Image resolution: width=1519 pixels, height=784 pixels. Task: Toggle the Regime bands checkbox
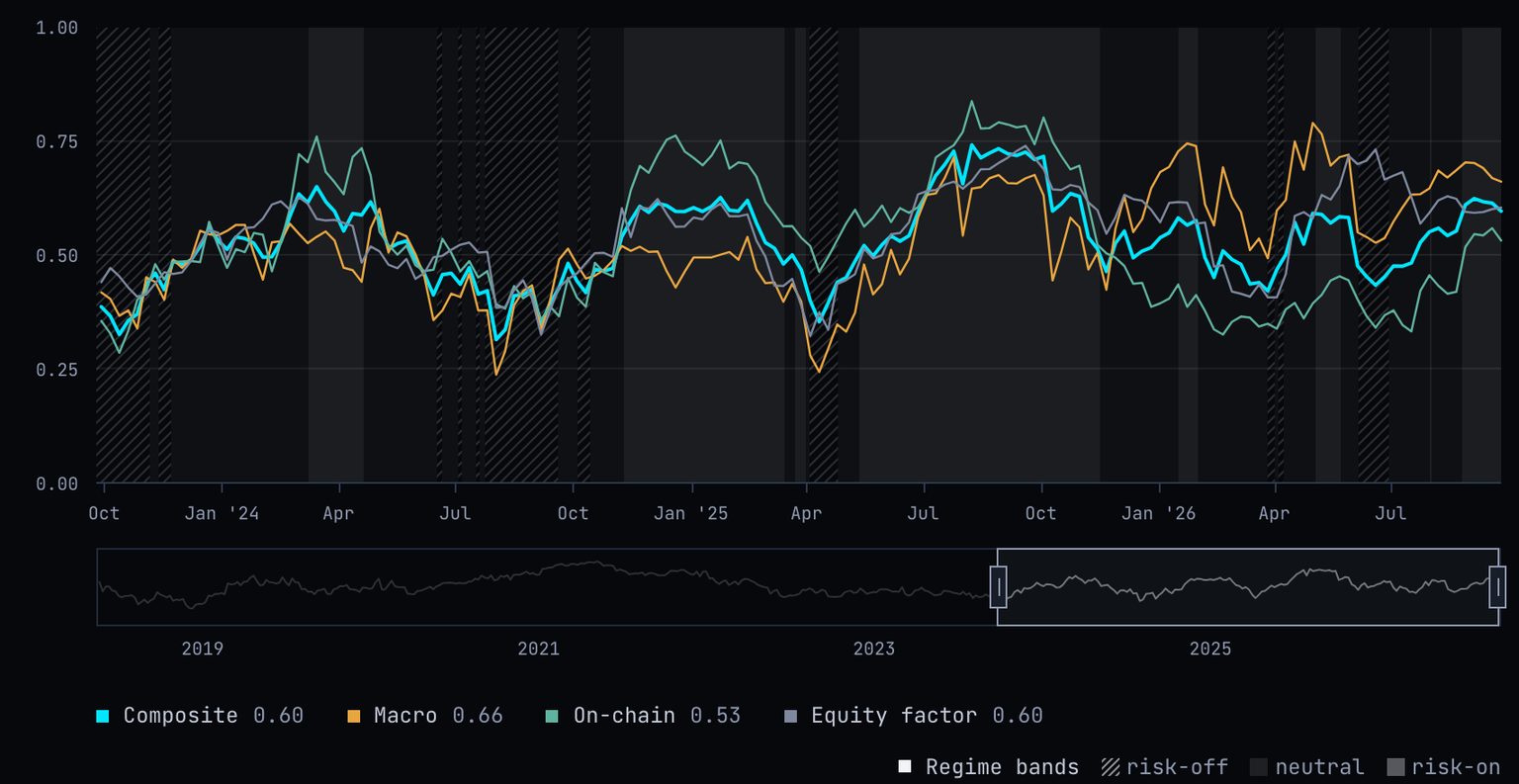click(x=905, y=767)
